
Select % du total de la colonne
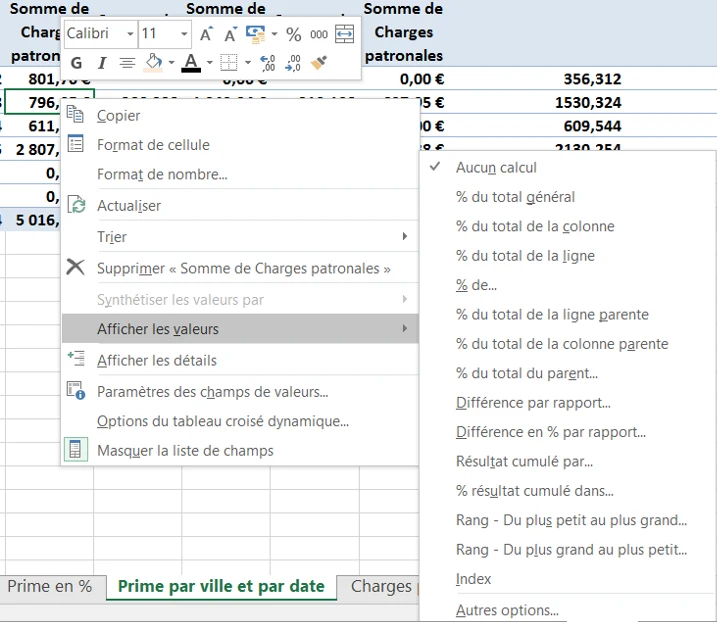[568, 226]
